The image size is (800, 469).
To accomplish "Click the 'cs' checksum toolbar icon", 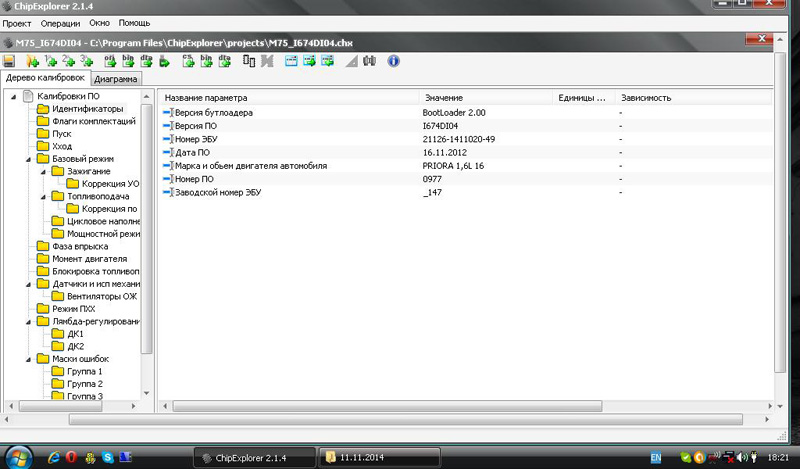I will (x=189, y=62).
